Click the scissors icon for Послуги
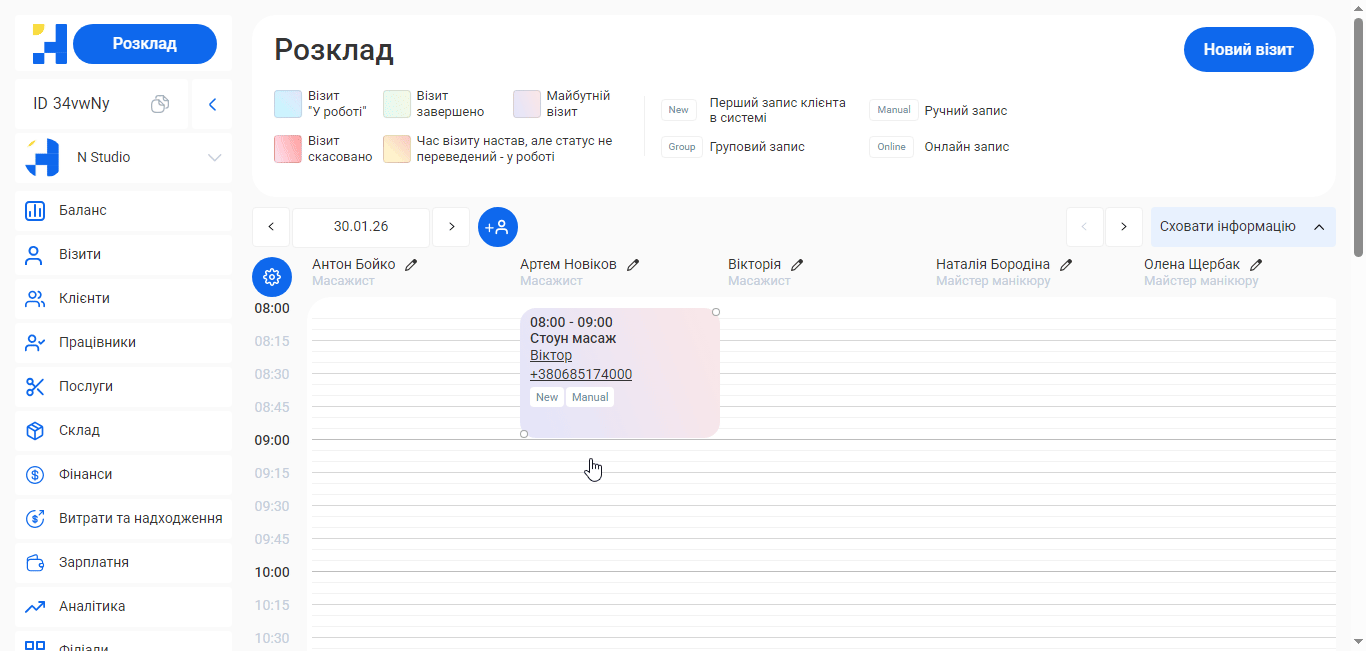Image resolution: width=1366 pixels, height=651 pixels. tap(35, 387)
